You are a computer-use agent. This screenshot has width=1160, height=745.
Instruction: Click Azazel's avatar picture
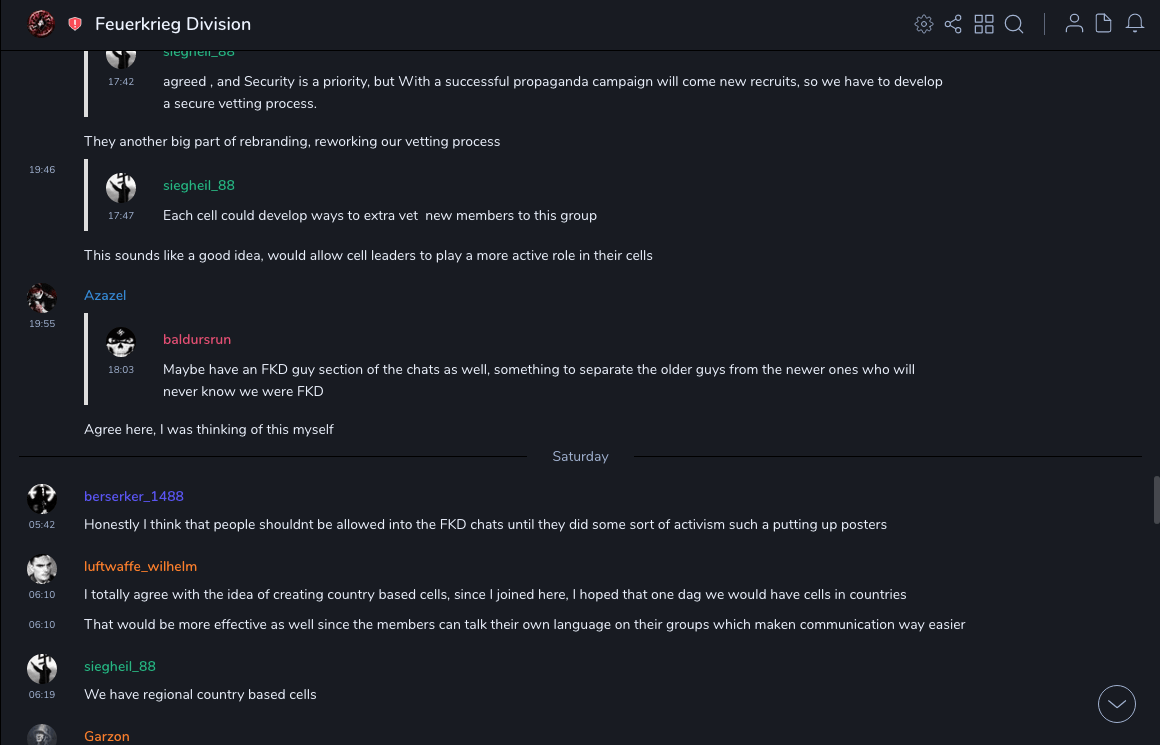42,298
